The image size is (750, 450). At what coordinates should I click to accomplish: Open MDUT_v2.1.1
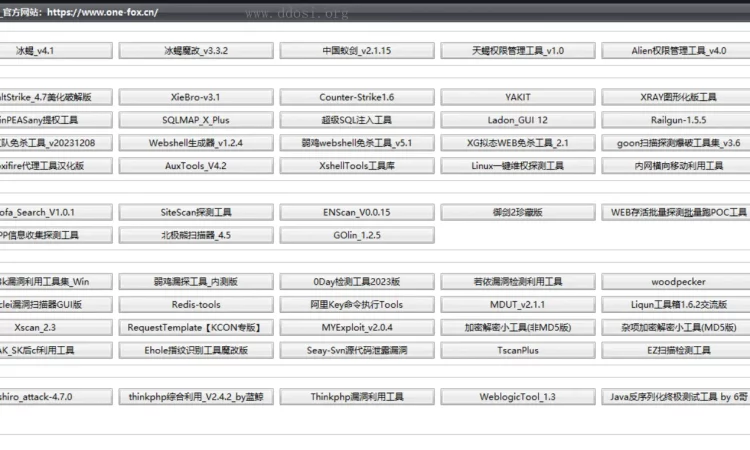pyautogui.click(x=518, y=305)
